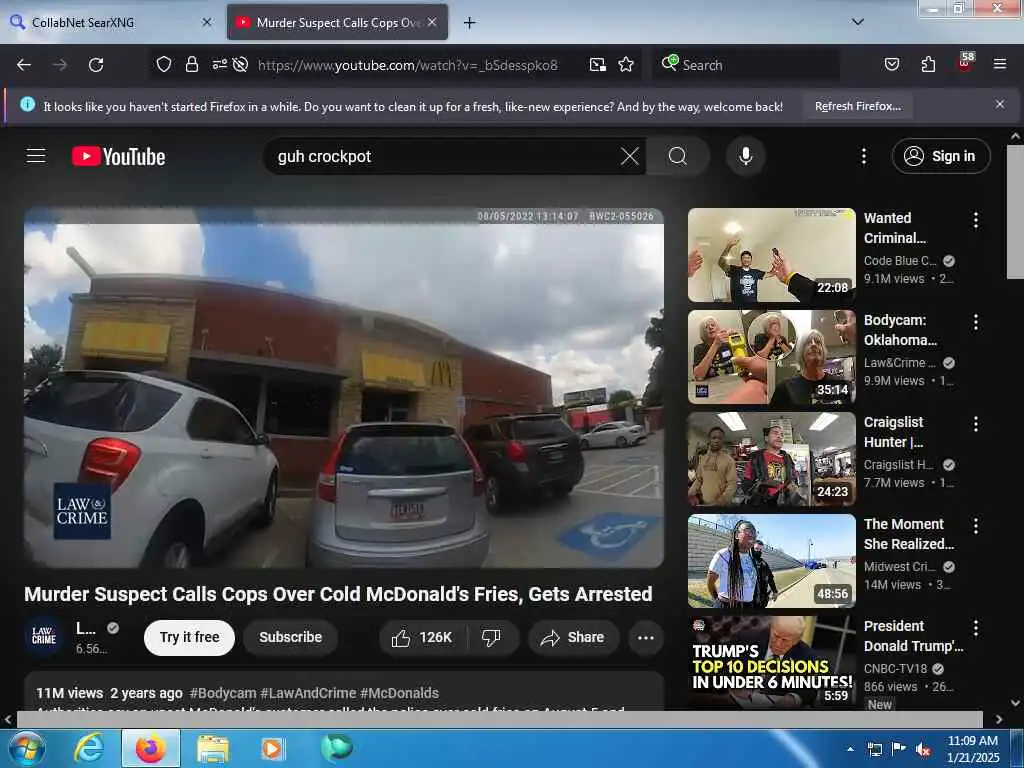This screenshot has height=768, width=1024.
Task: Open options menu for President Donald Trump video
Action: (x=976, y=628)
